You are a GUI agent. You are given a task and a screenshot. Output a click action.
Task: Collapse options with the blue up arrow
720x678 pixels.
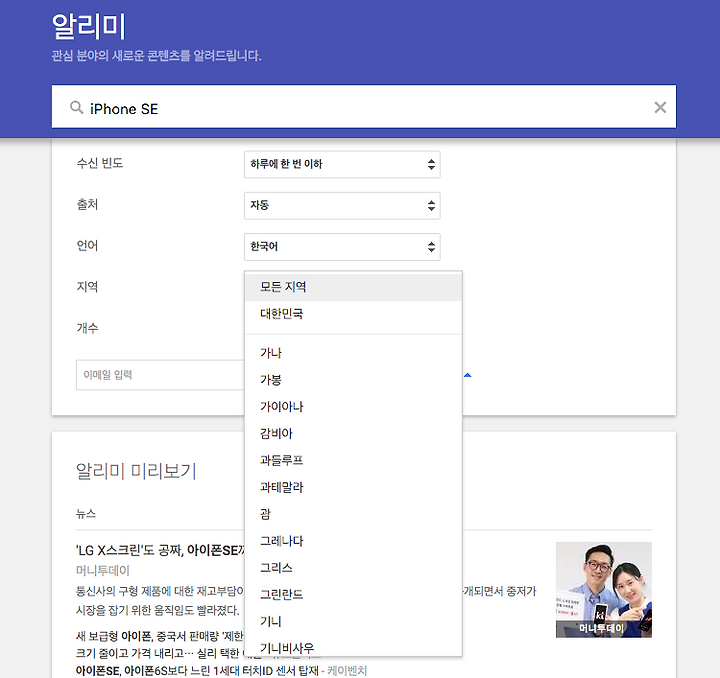click(467, 375)
